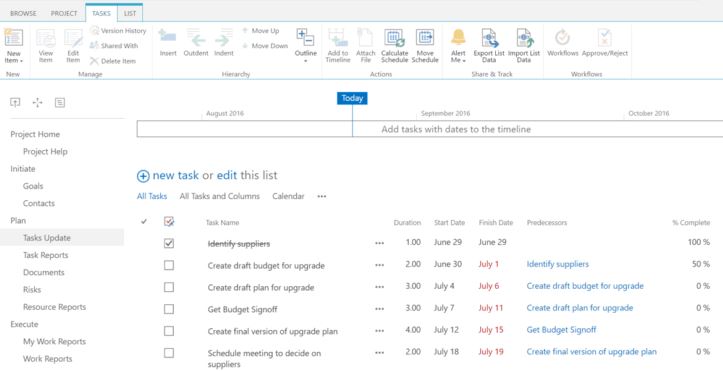The width and height of the screenshot is (723, 371).
Task: Click the Add tasks timeline bar
Action: [430, 130]
